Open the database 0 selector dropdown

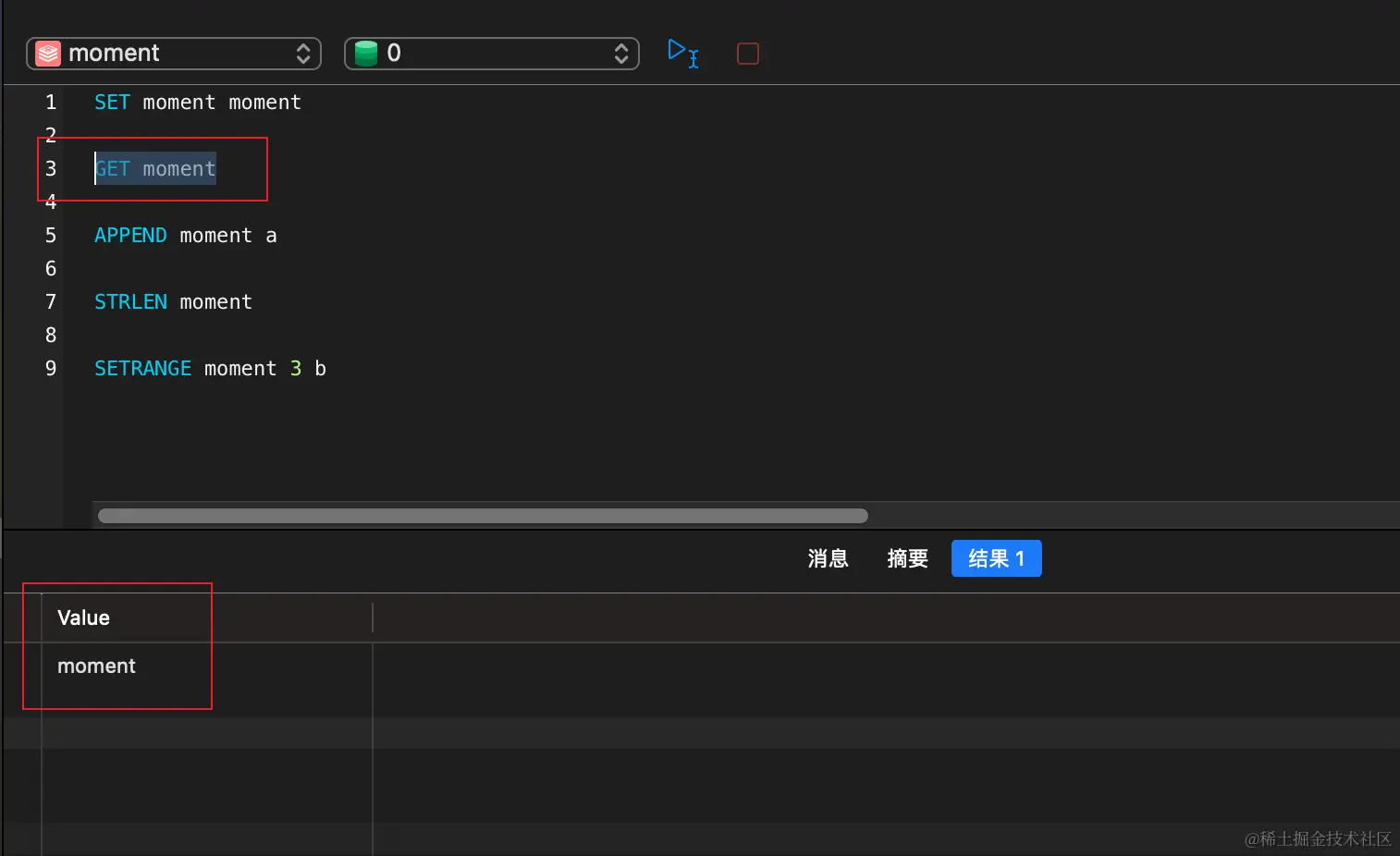492,54
